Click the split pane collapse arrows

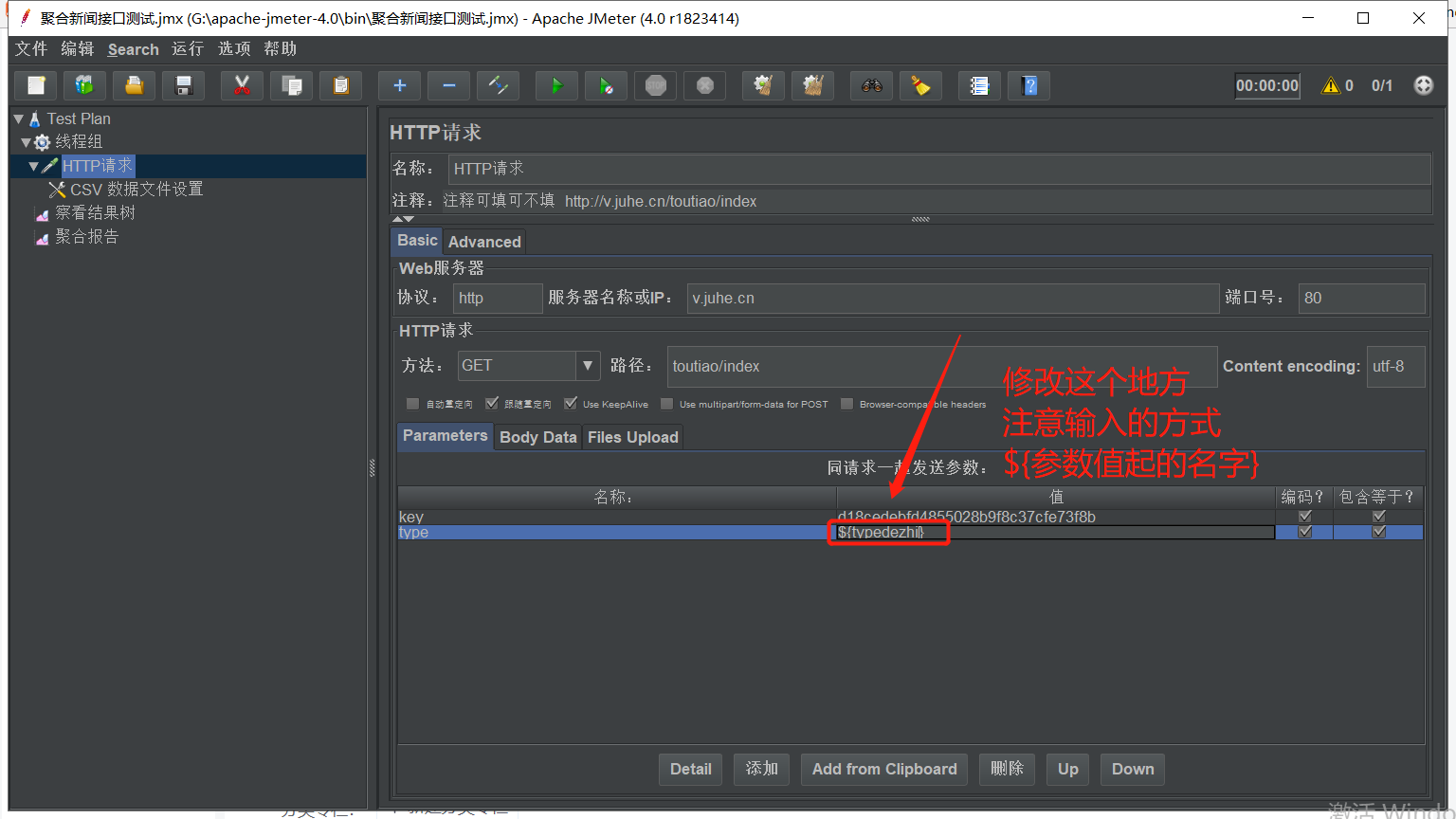point(403,219)
